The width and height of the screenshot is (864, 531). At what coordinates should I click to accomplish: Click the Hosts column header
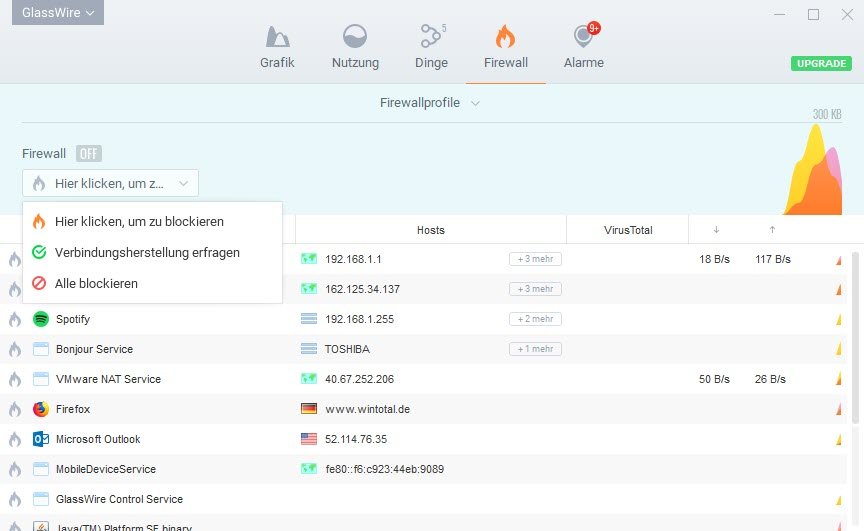431,230
